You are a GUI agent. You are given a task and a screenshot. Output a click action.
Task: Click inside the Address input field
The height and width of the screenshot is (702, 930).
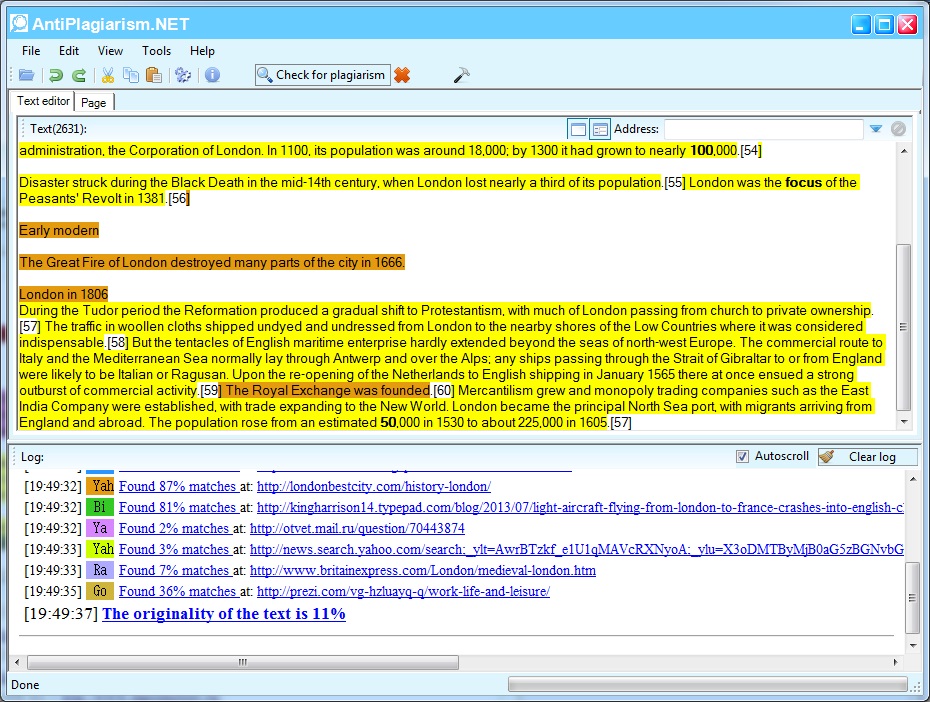[x=763, y=129]
